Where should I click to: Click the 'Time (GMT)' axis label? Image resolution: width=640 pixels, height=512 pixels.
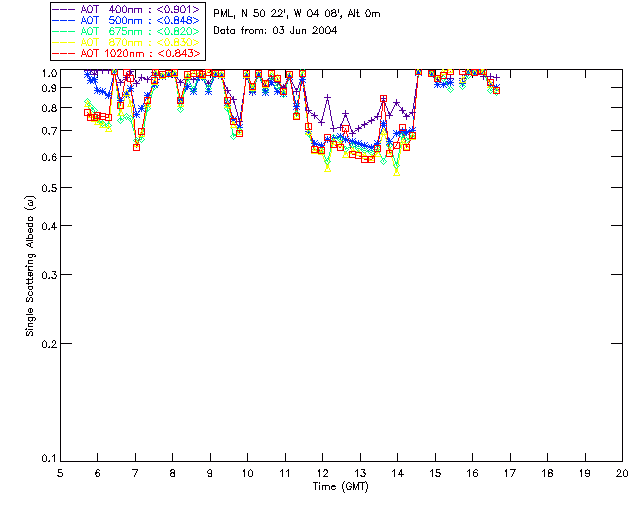tap(340, 487)
